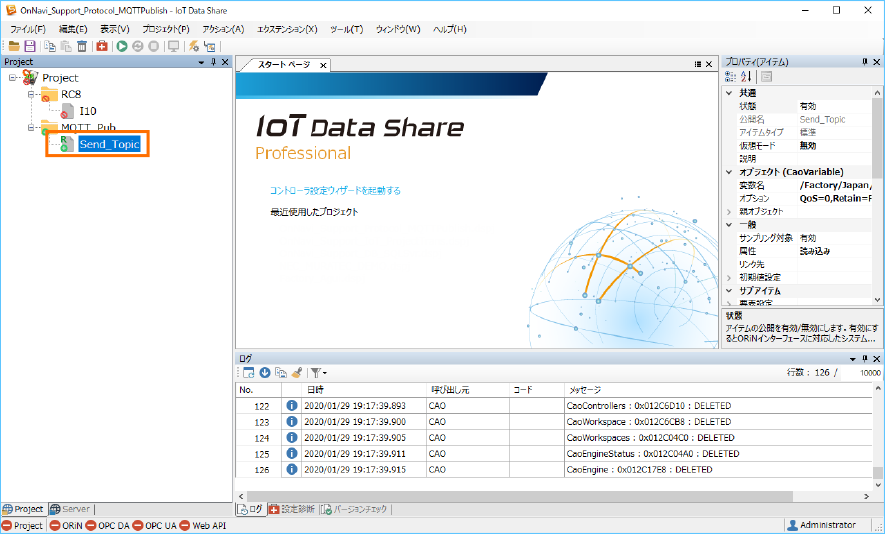Open the 編集(E) menu
Viewport: 885px width, 534px height.
point(73,29)
